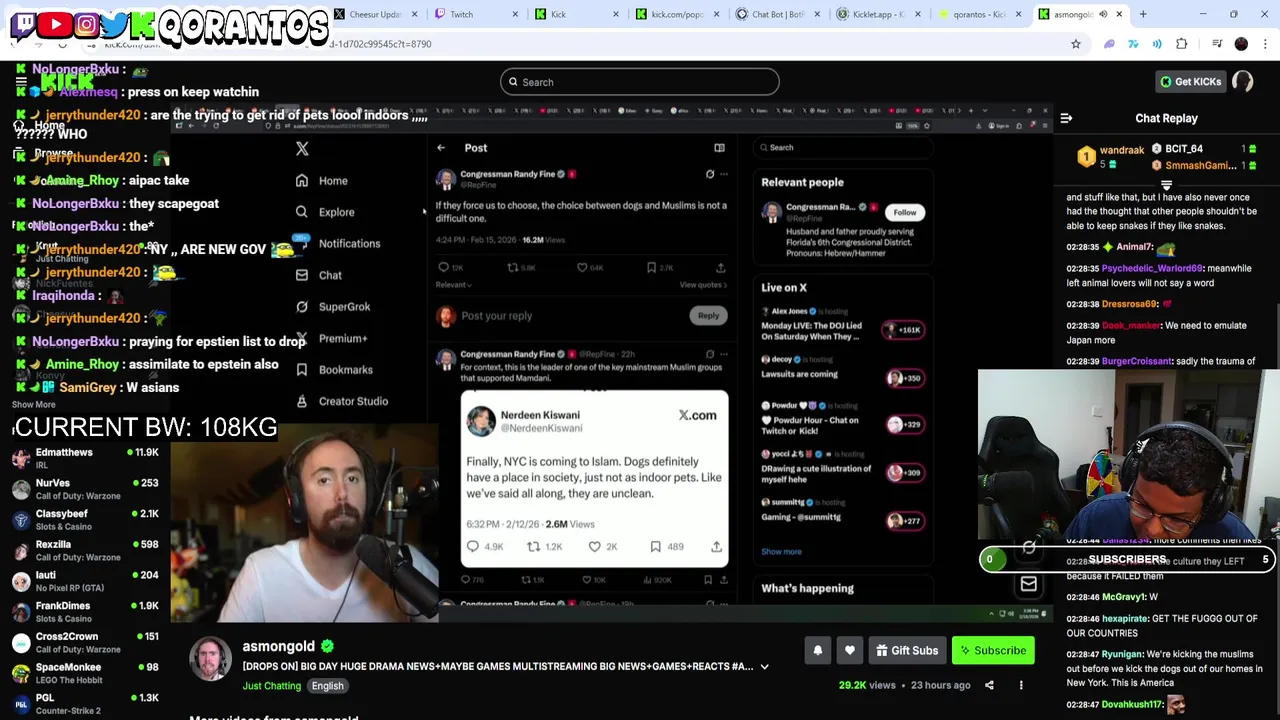Open the Chrome three-dot menu
Image resolution: width=1280 pixels, height=720 pixels.
[x=1265, y=44]
